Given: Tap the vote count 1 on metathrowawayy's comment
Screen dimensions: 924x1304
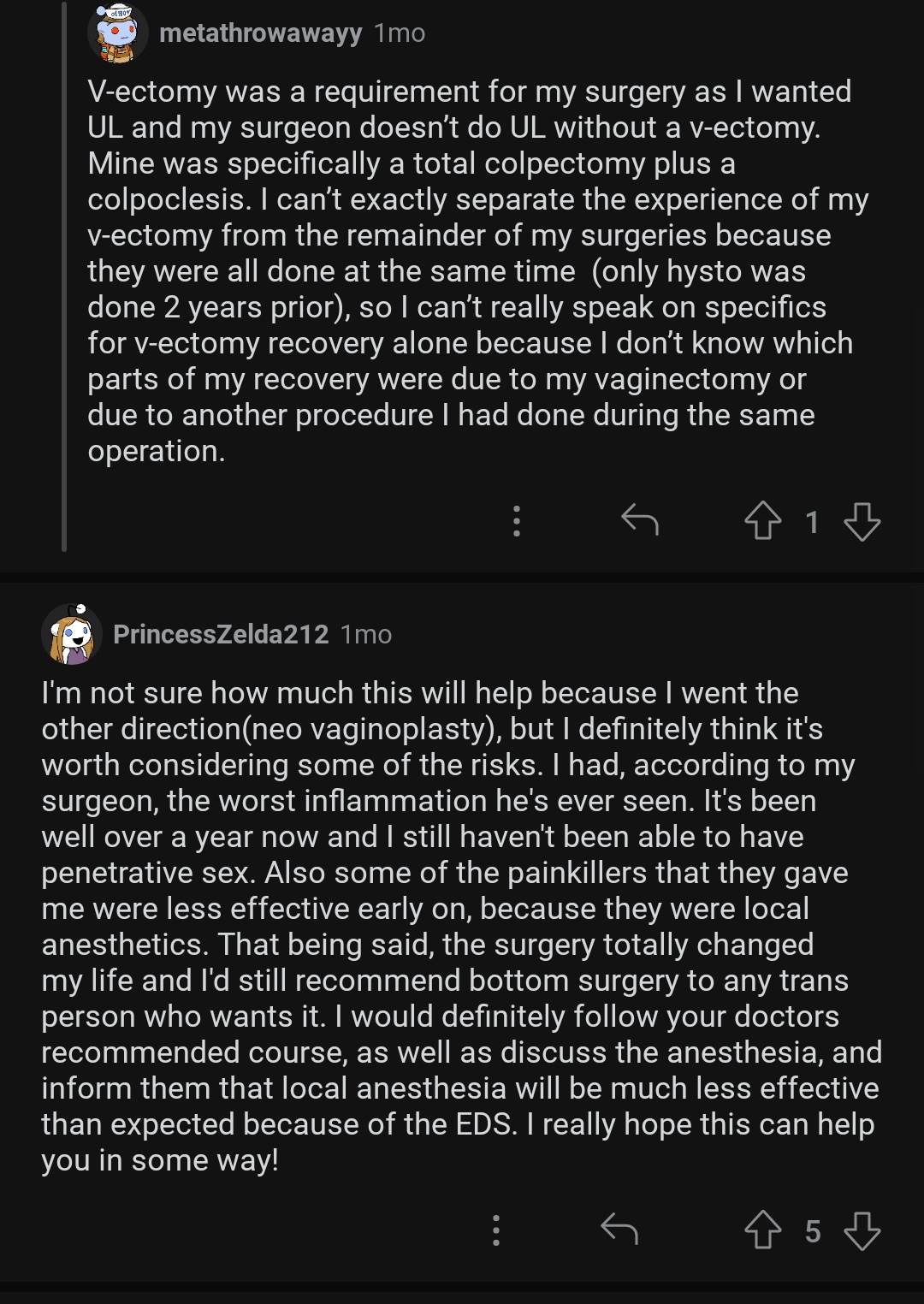Looking at the screenshot, I should (x=812, y=522).
